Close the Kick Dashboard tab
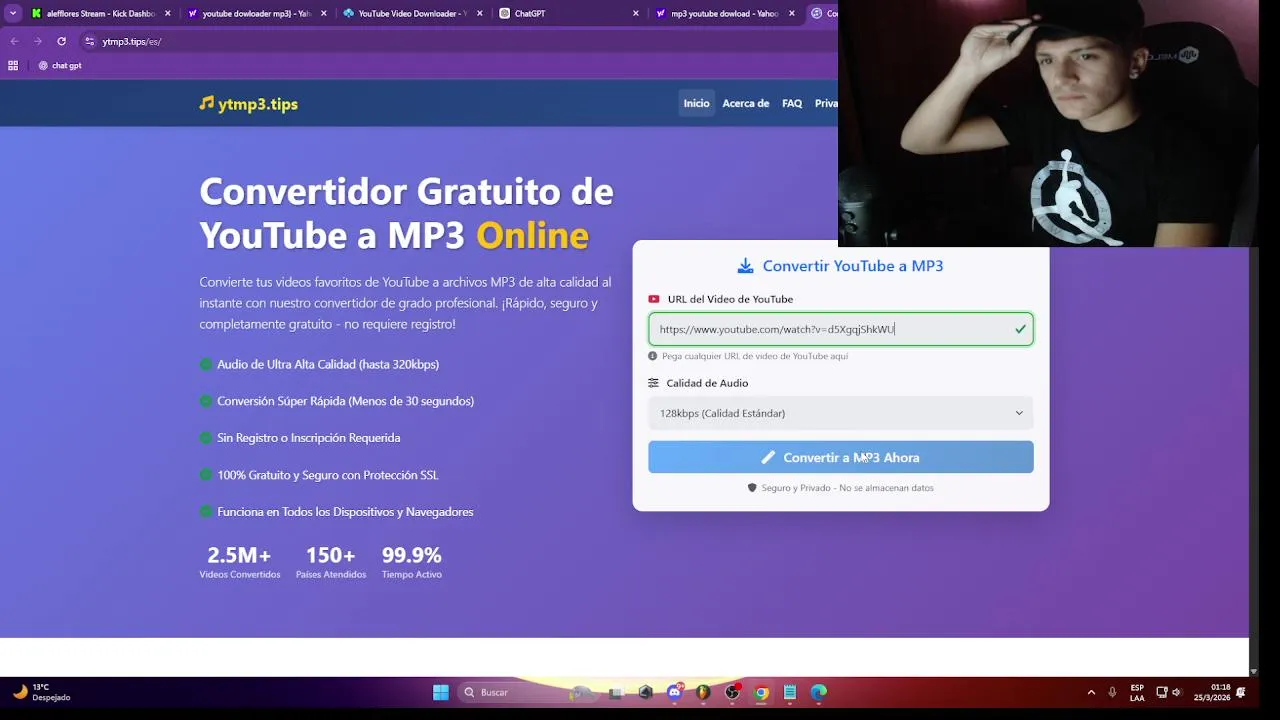Viewport: 1280px width, 720px height. coord(167,14)
